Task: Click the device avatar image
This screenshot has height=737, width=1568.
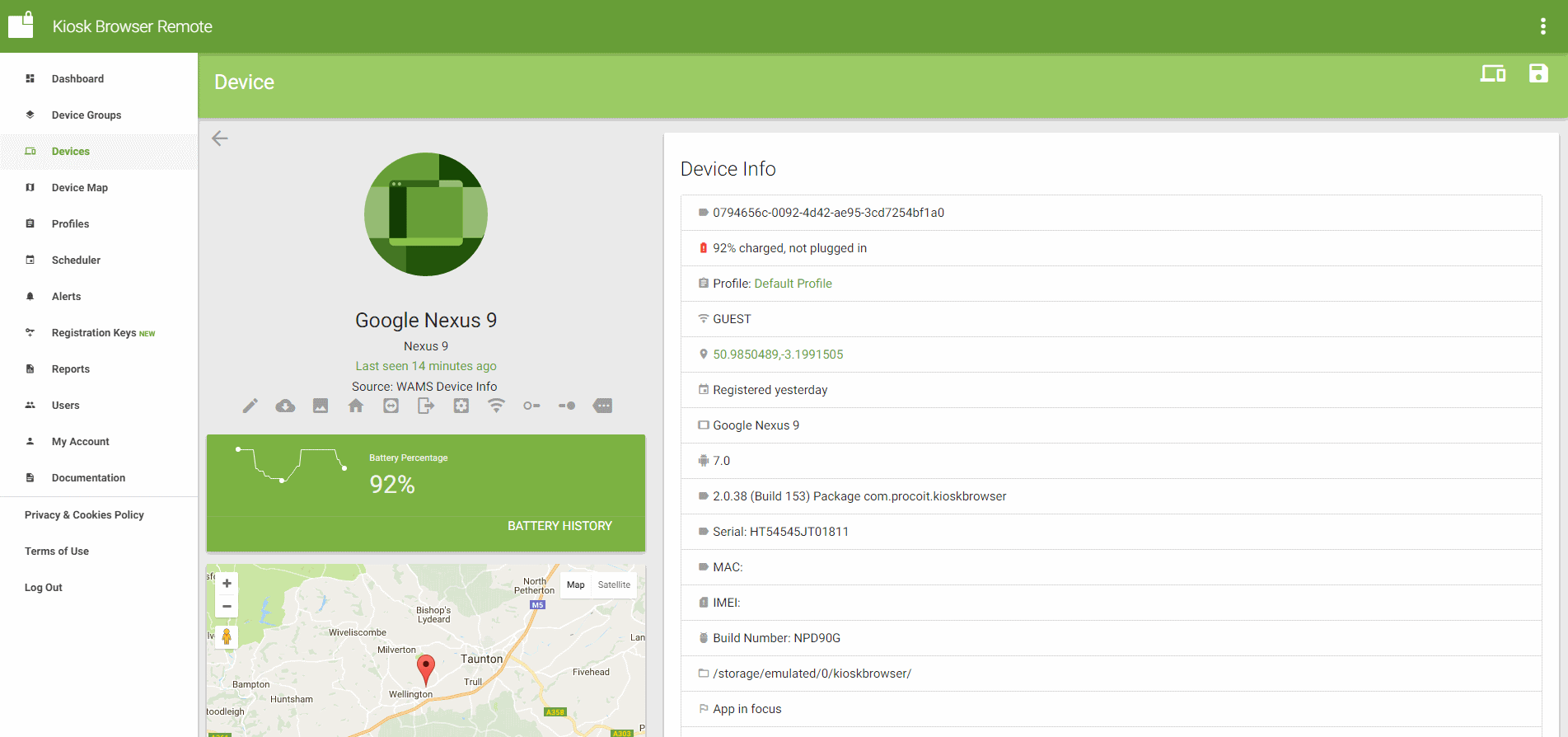Action: point(426,214)
